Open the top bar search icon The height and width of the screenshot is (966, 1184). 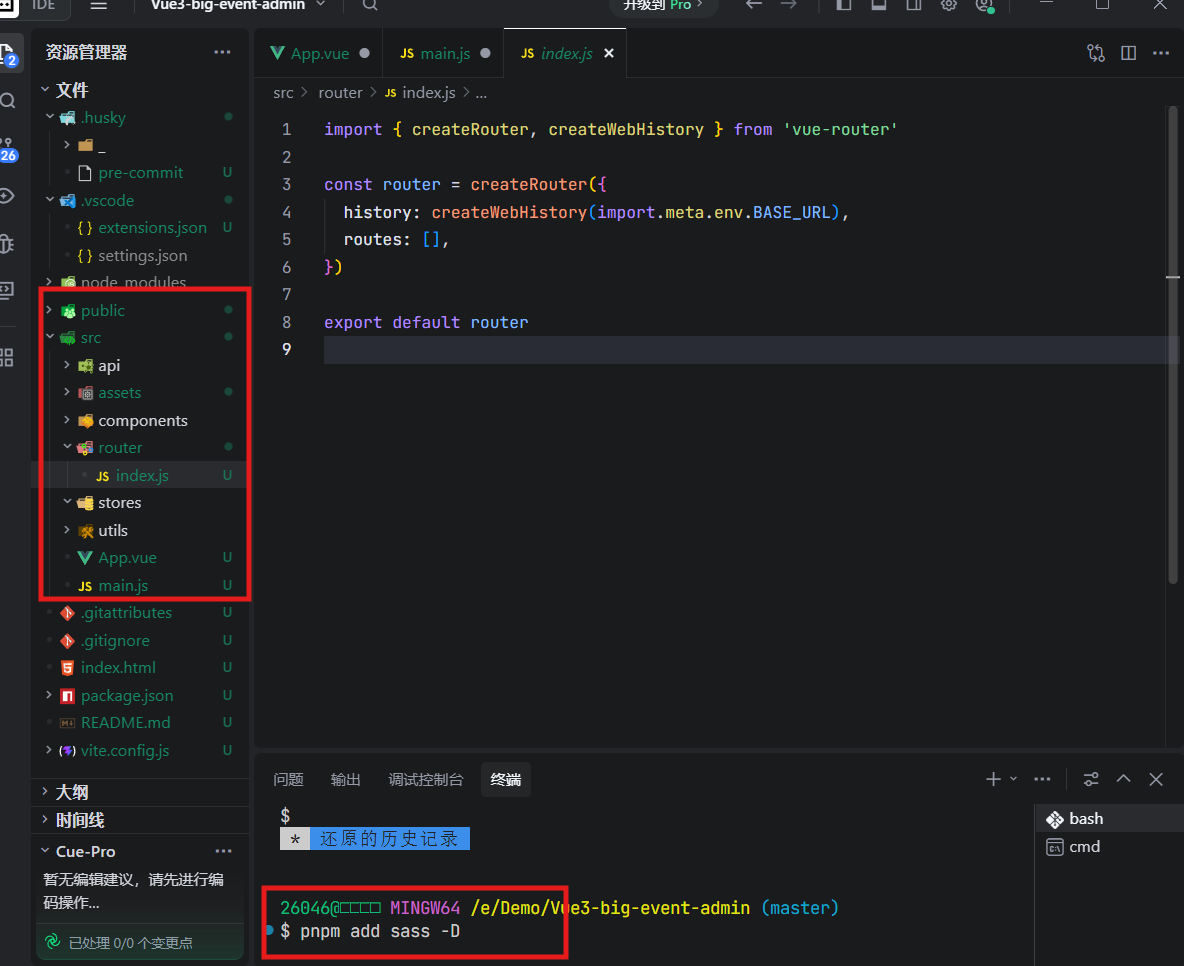[369, 5]
